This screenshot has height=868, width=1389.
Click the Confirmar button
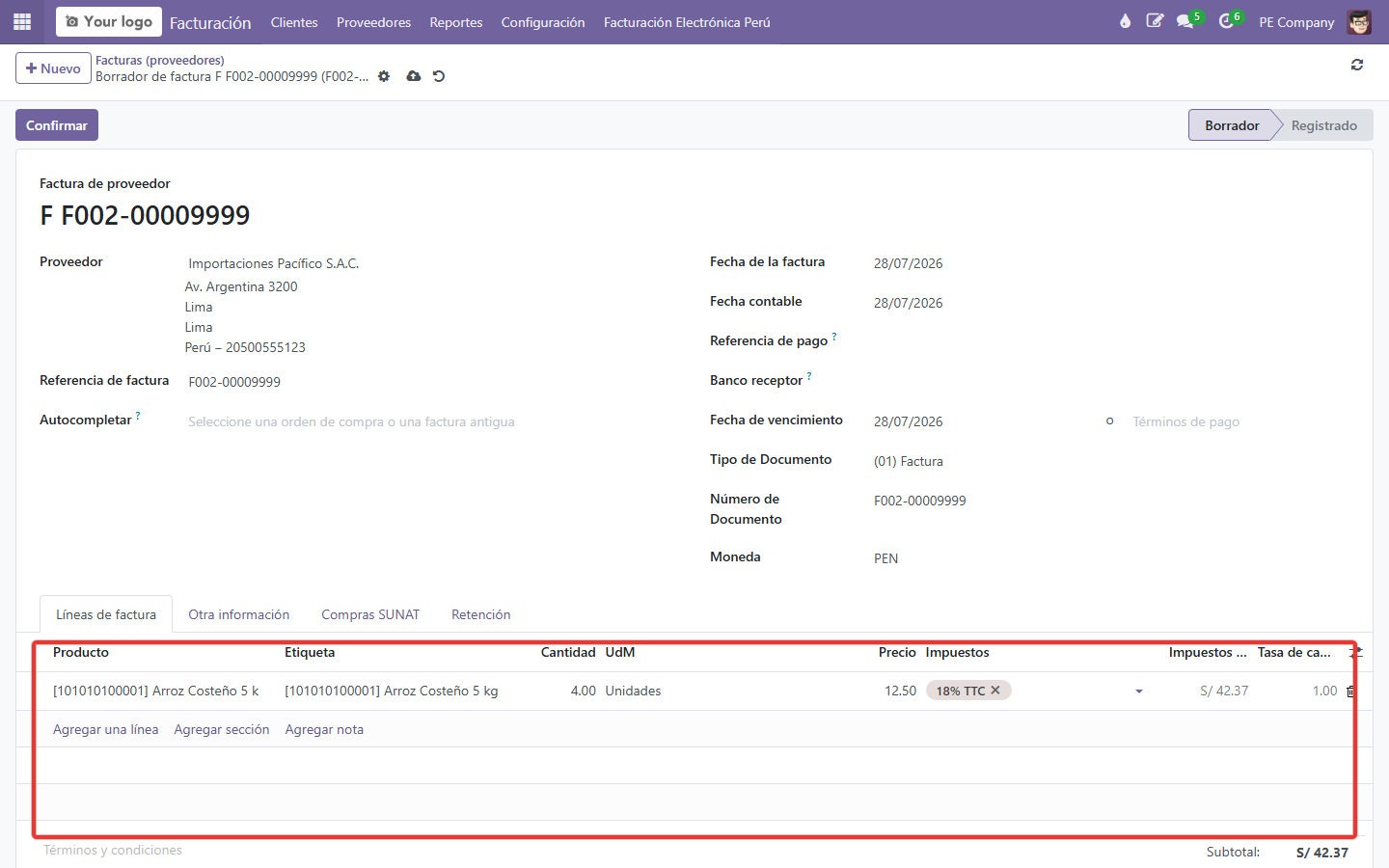(x=57, y=125)
